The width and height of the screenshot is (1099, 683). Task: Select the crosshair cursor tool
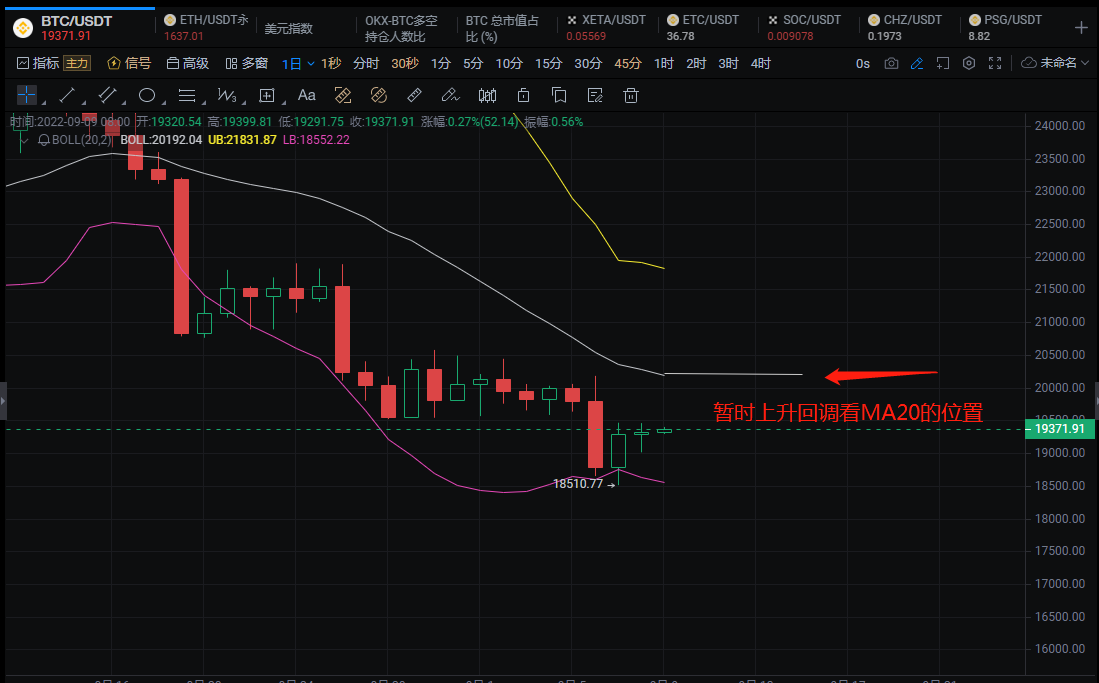point(26,96)
